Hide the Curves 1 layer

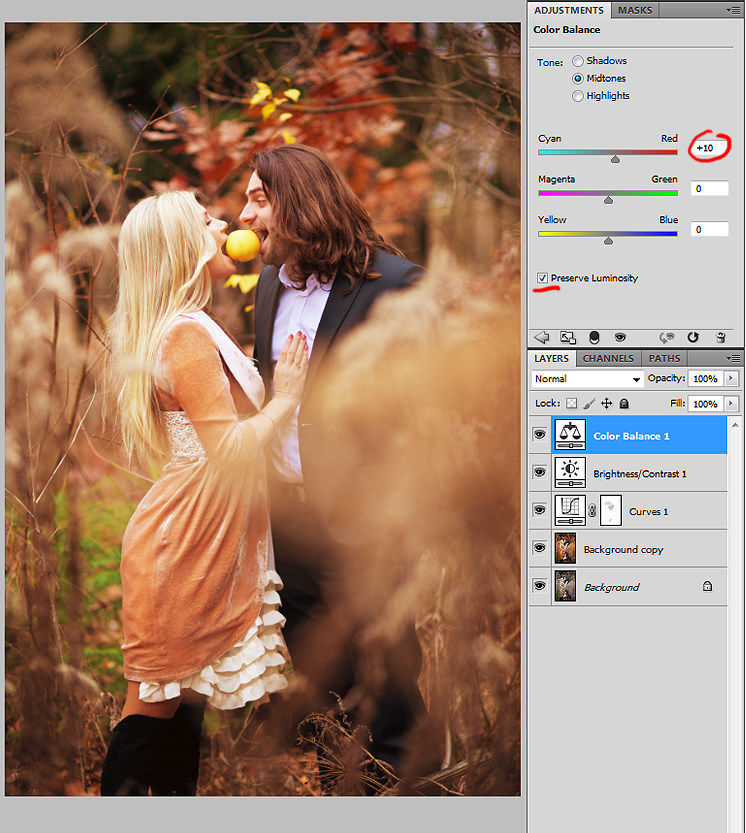[x=539, y=510]
